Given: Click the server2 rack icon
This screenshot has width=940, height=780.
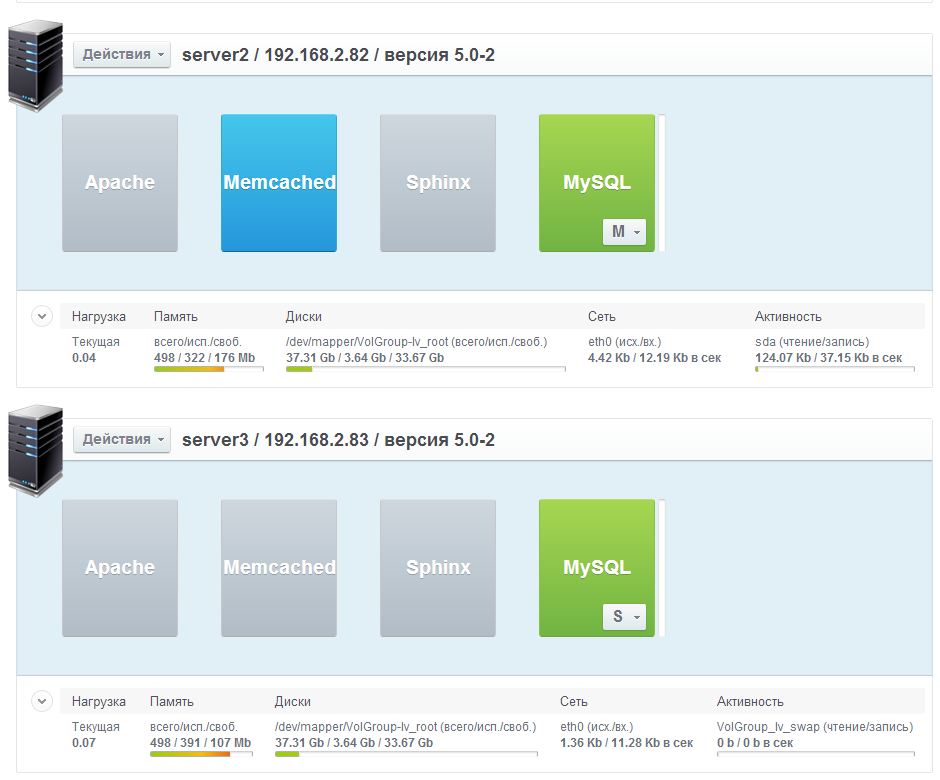Looking at the screenshot, I should [x=35, y=66].
